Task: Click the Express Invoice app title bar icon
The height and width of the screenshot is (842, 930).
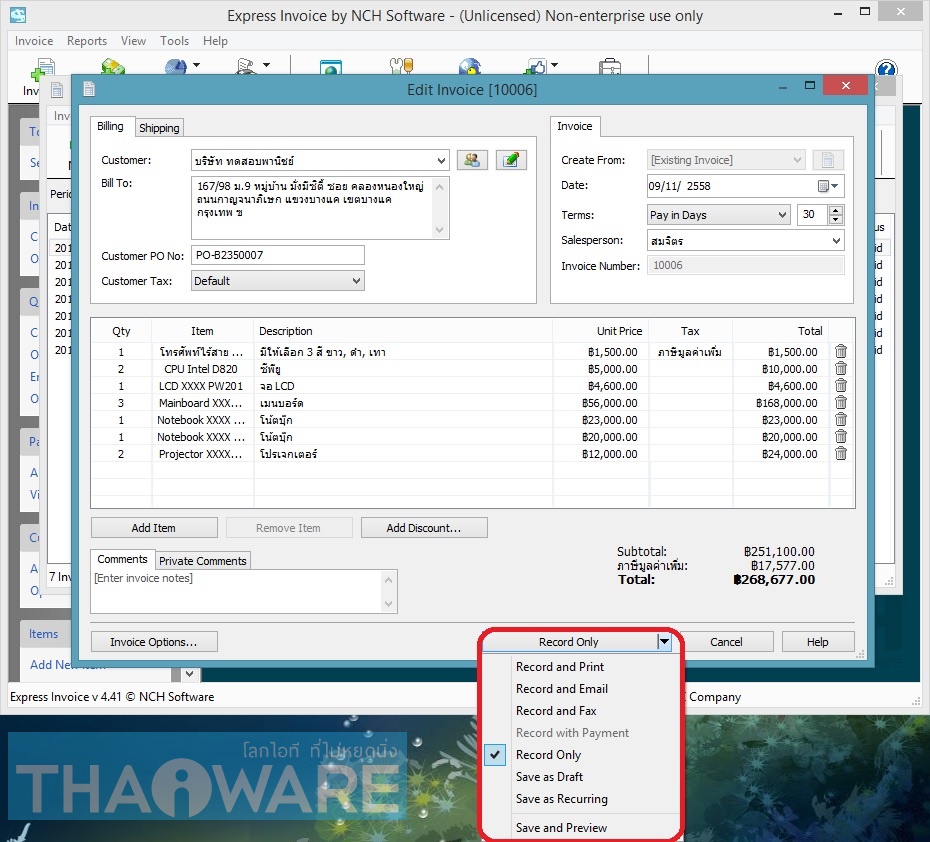Action: pos(18,15)
